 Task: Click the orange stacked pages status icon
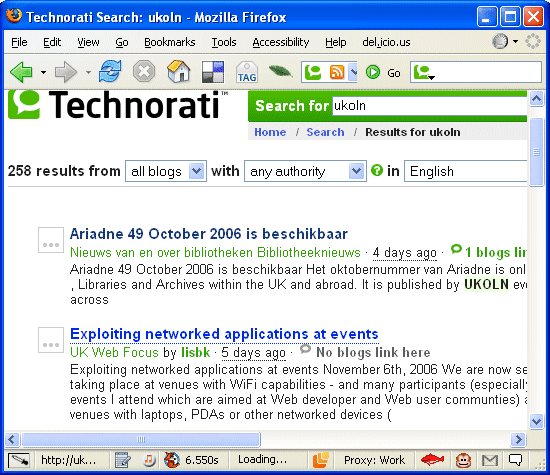321,460
